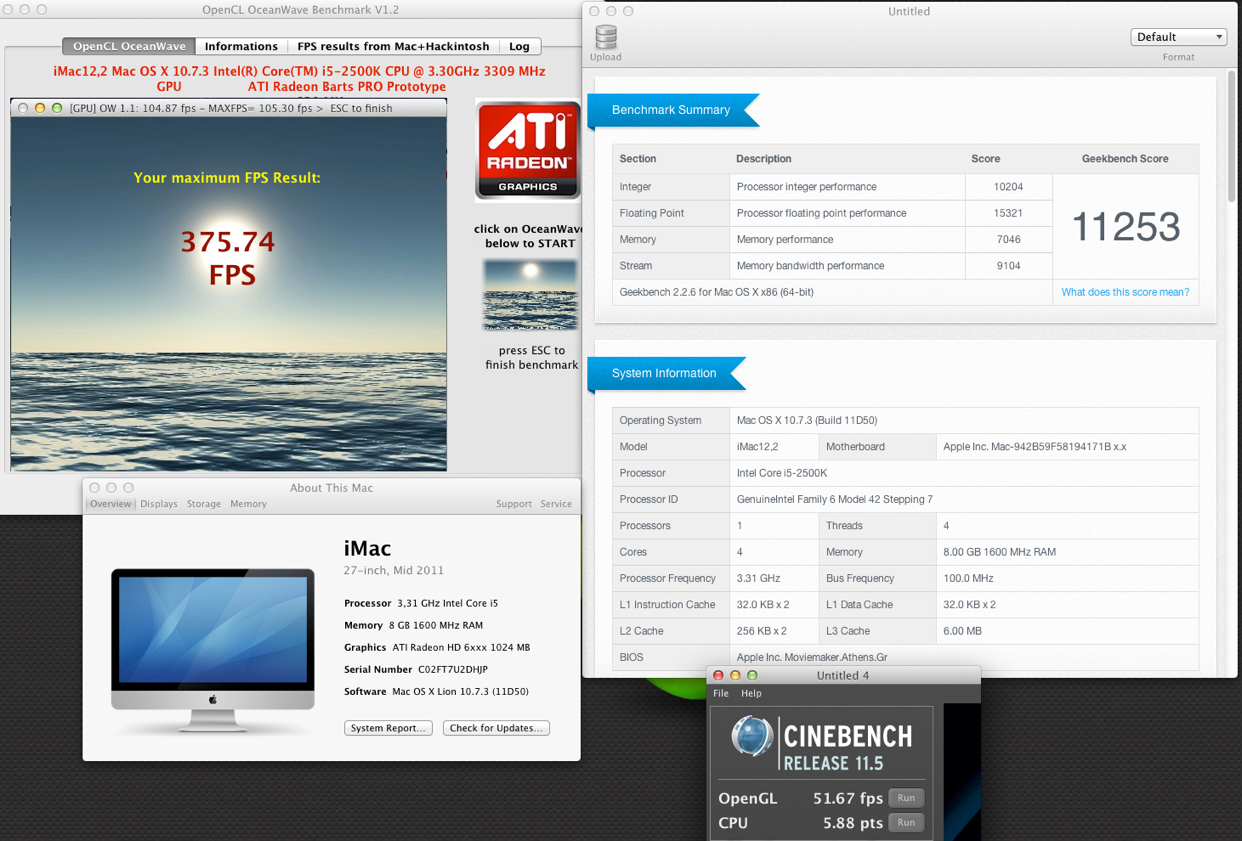
Task: Click the Geekbench 2.2.6 version text
Action: pos(716,292)
